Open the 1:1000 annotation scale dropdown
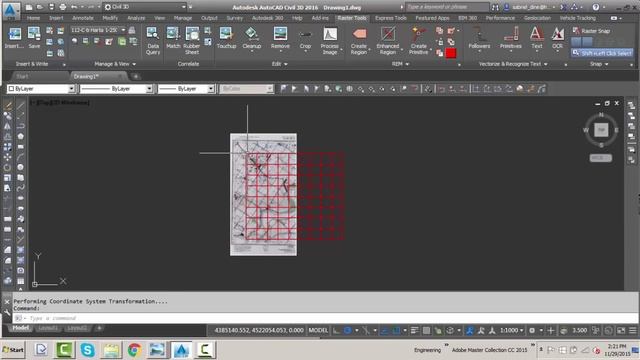Screen dimensions: 640x360 512,330
